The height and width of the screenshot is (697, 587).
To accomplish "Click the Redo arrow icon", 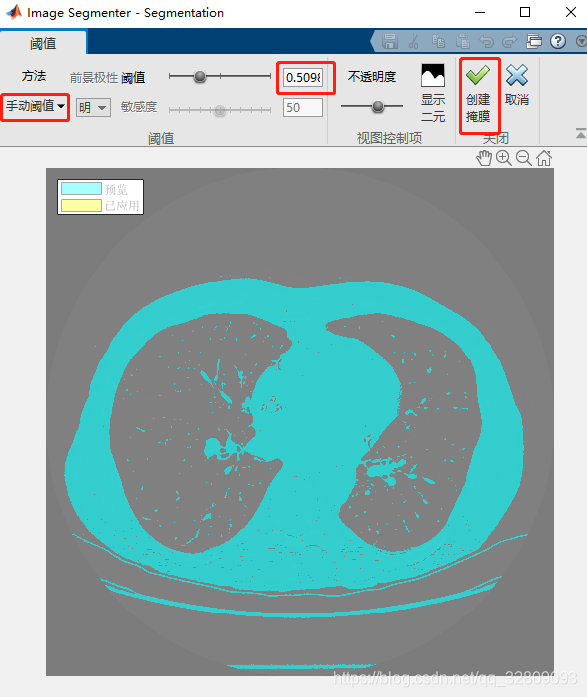I will (x=510, y=41).
